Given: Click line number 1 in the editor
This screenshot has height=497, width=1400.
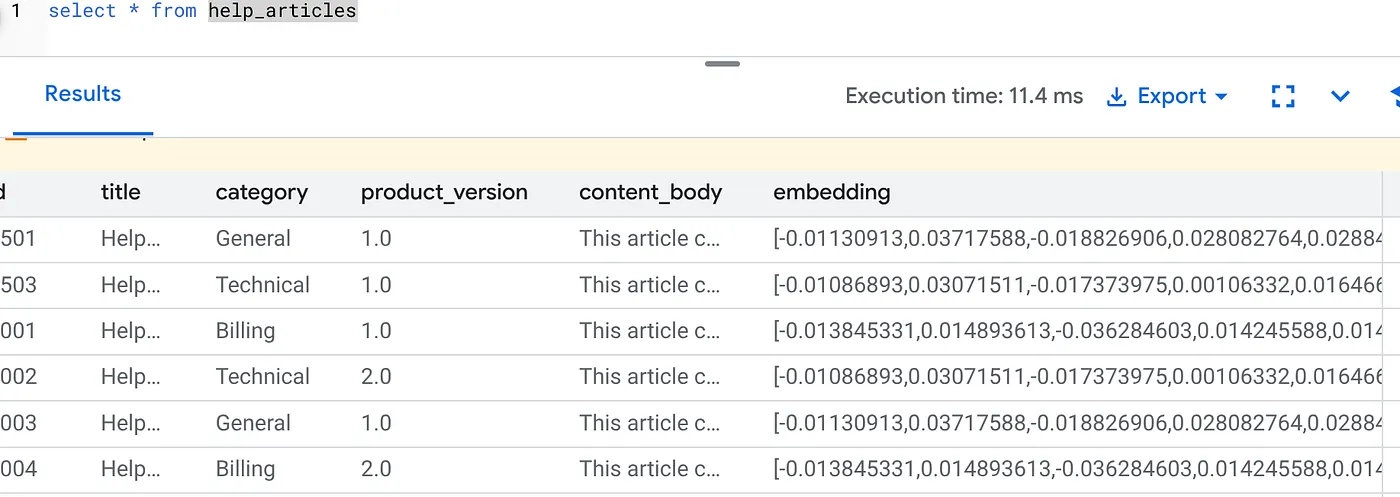Looking at the screenshot, I should (x=16, y=12).
